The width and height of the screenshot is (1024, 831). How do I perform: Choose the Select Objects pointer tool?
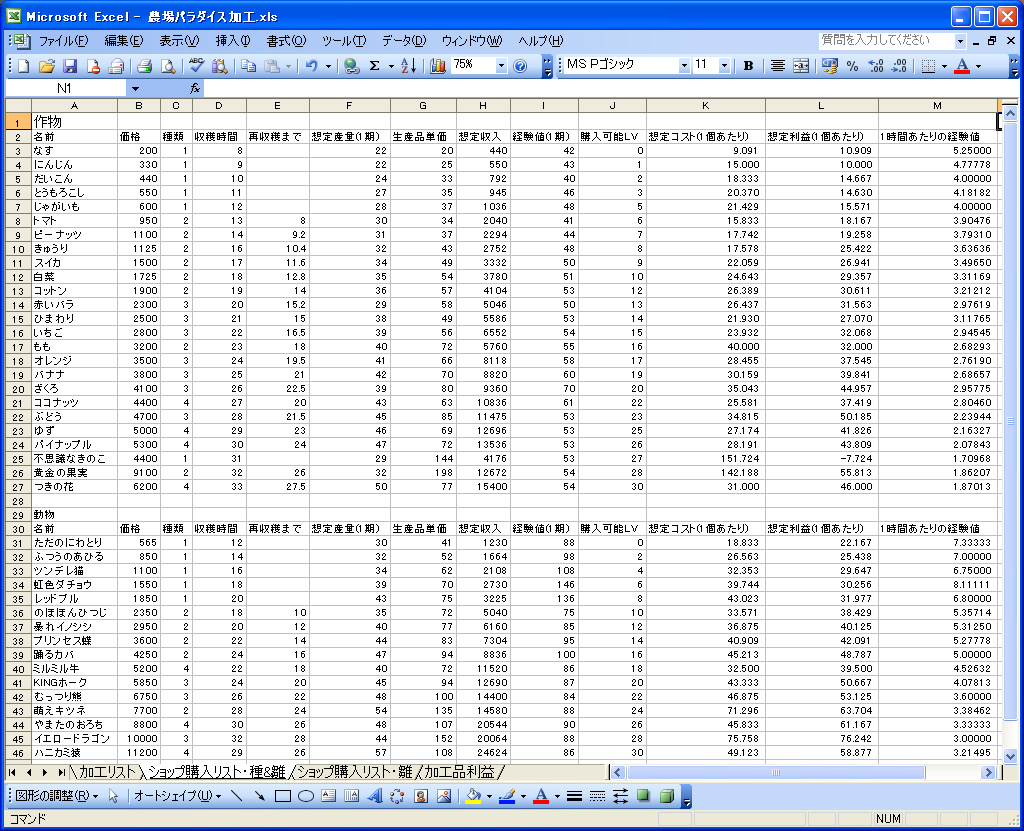(114, 796)
